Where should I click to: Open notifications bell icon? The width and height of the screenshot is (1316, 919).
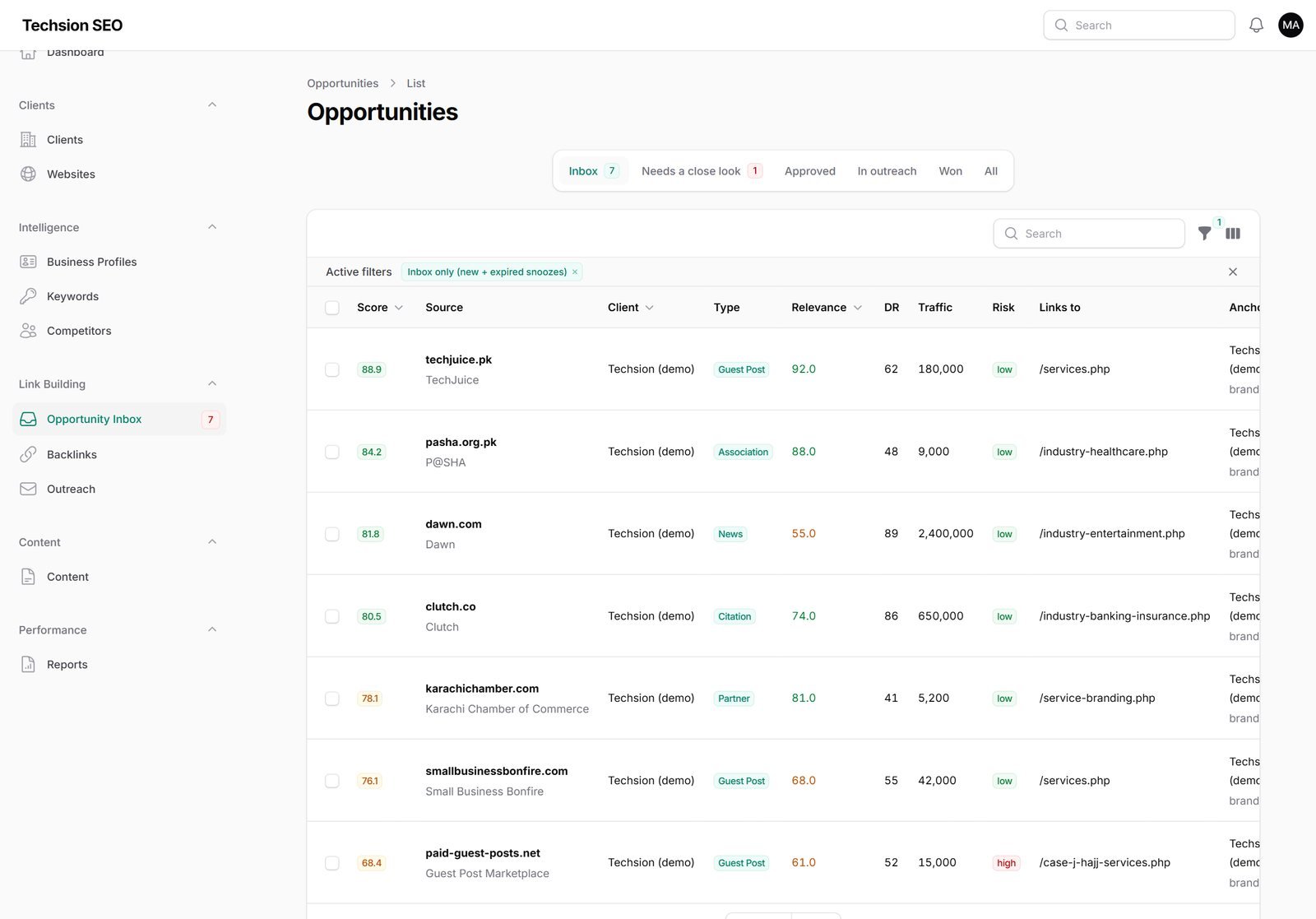(1256, 26)
